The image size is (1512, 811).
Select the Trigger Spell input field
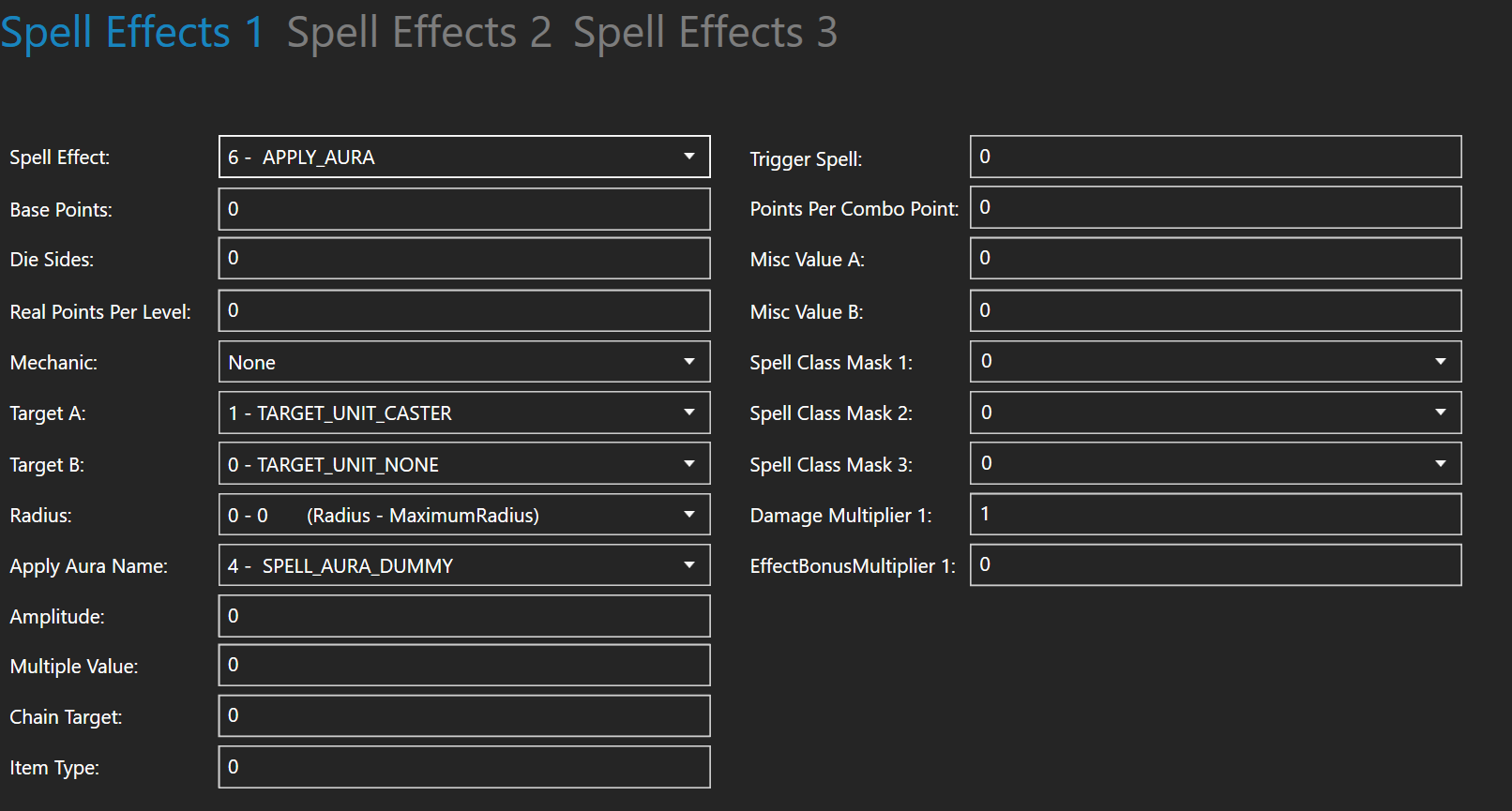click(x=1215, y=157)
